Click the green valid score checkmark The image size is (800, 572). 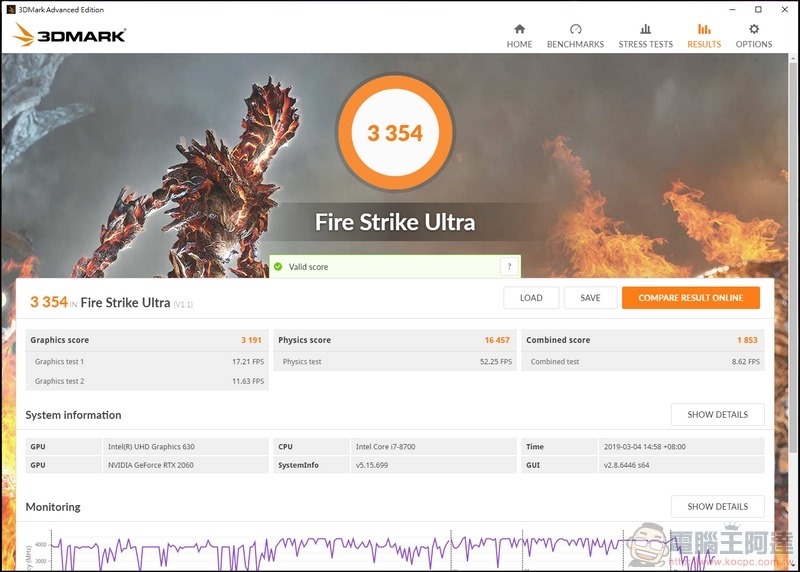278,266
